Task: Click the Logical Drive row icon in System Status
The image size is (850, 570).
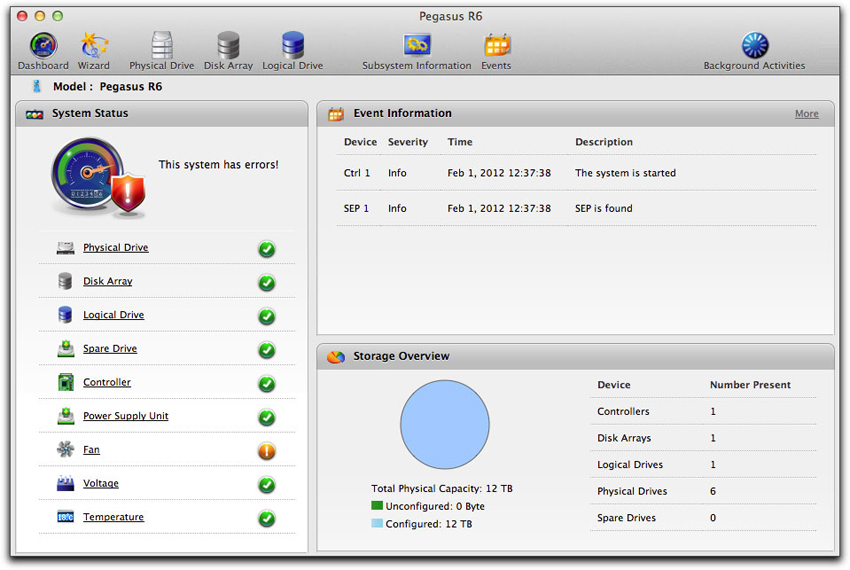Action: pyautogui.click(x=65, y=315)
